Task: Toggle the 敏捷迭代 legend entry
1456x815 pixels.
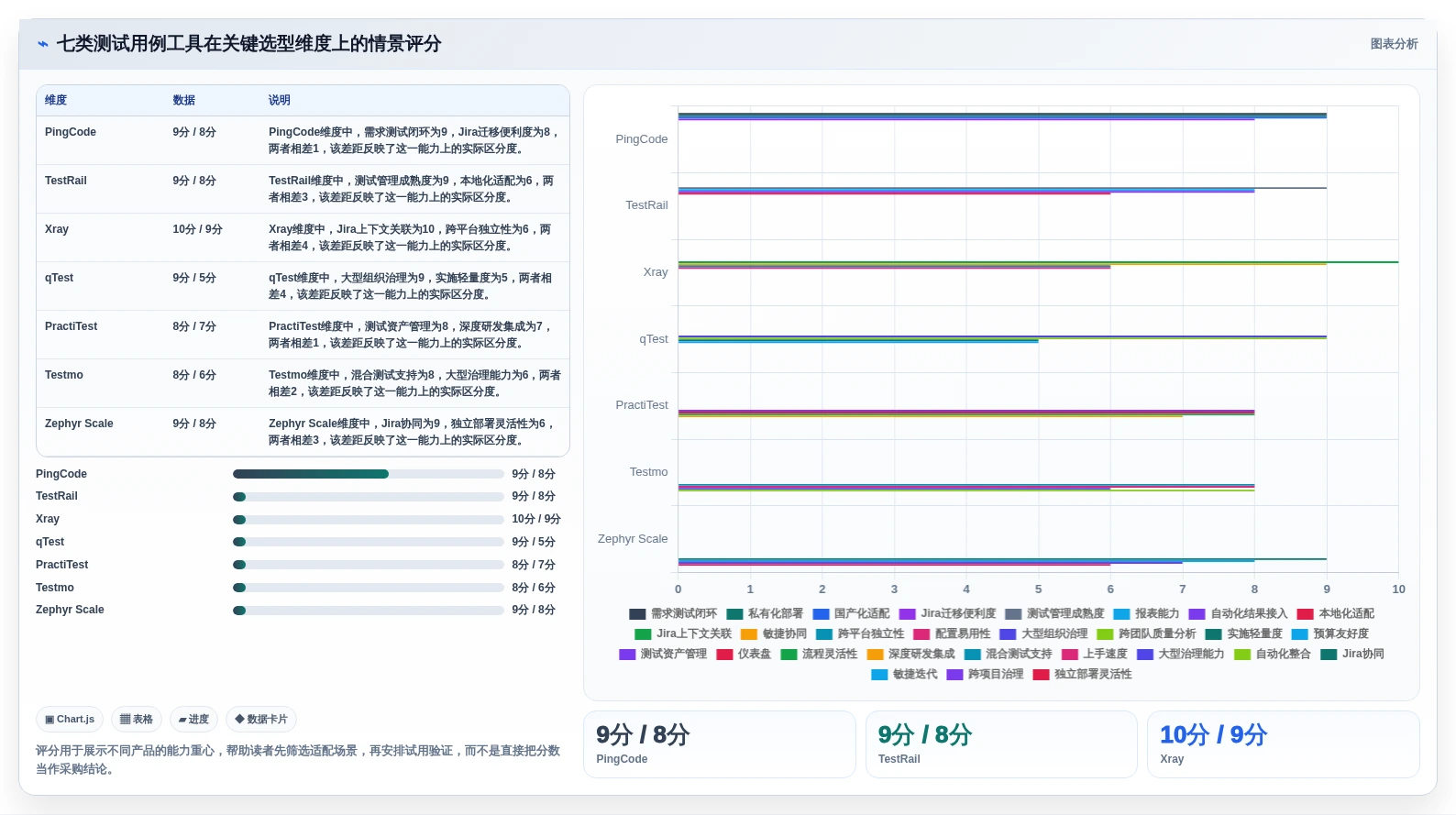Action: [904, 675]
